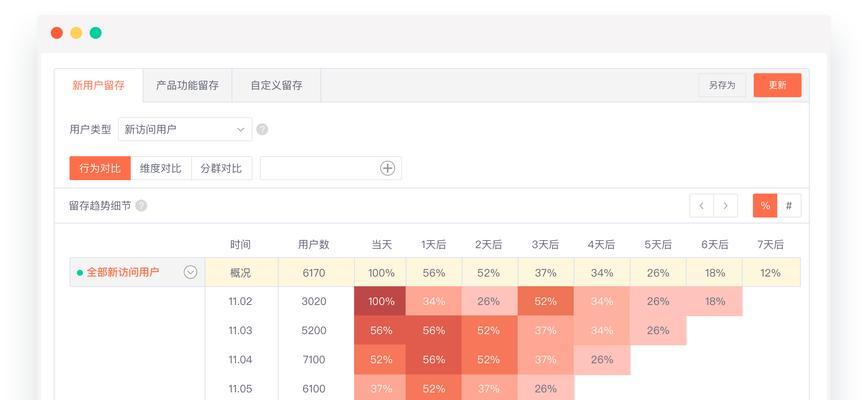
Task: Open the 产品功能留存 tab
Action: pyautogui.click(x=187, y=86)
